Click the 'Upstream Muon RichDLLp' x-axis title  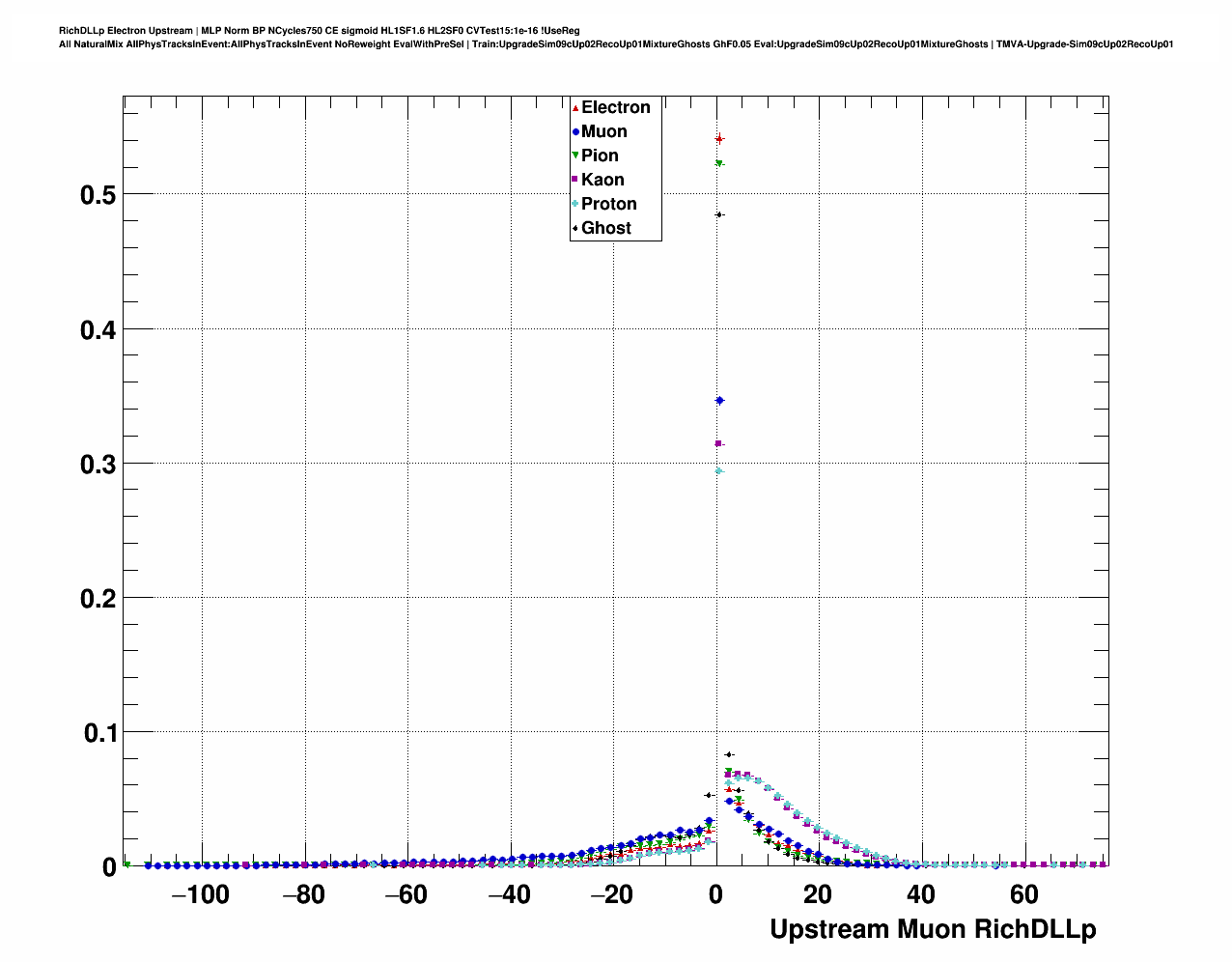point(933,929)
